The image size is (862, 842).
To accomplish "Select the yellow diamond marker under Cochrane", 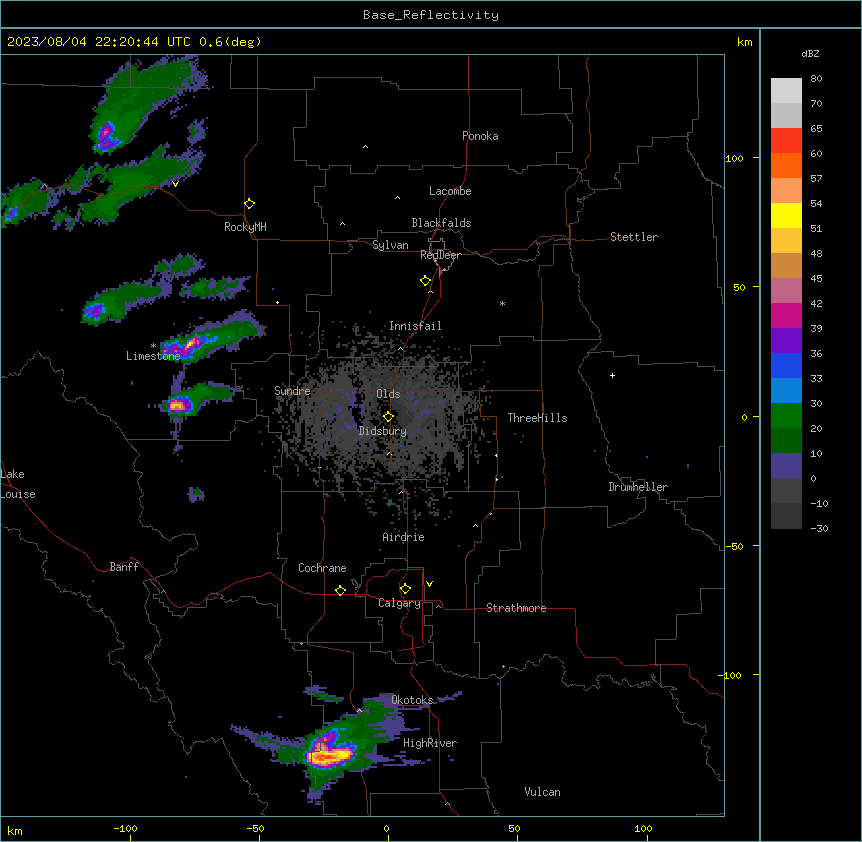I will [x=340, y=590].
